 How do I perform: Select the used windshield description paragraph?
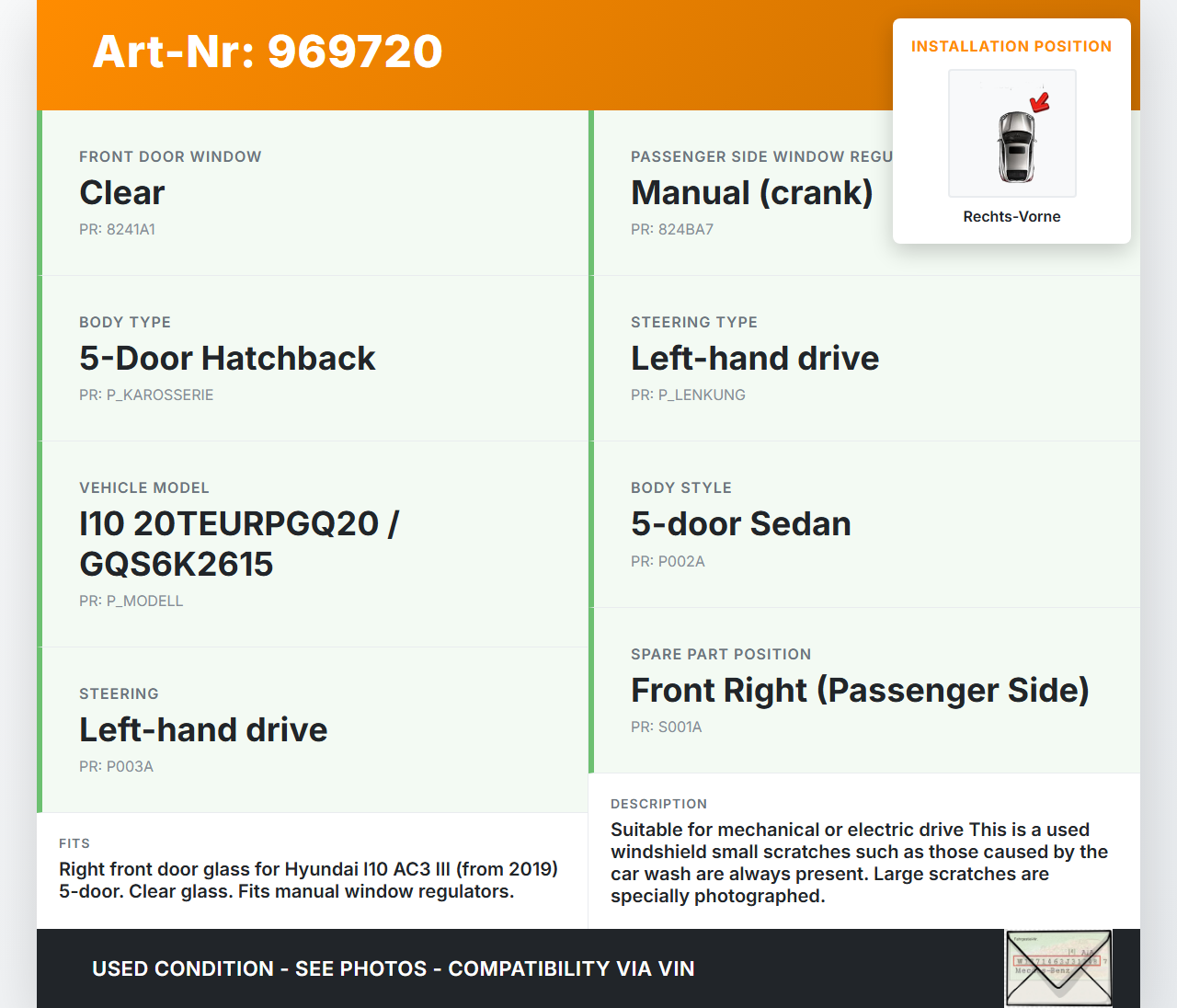(x=859, y=863)
